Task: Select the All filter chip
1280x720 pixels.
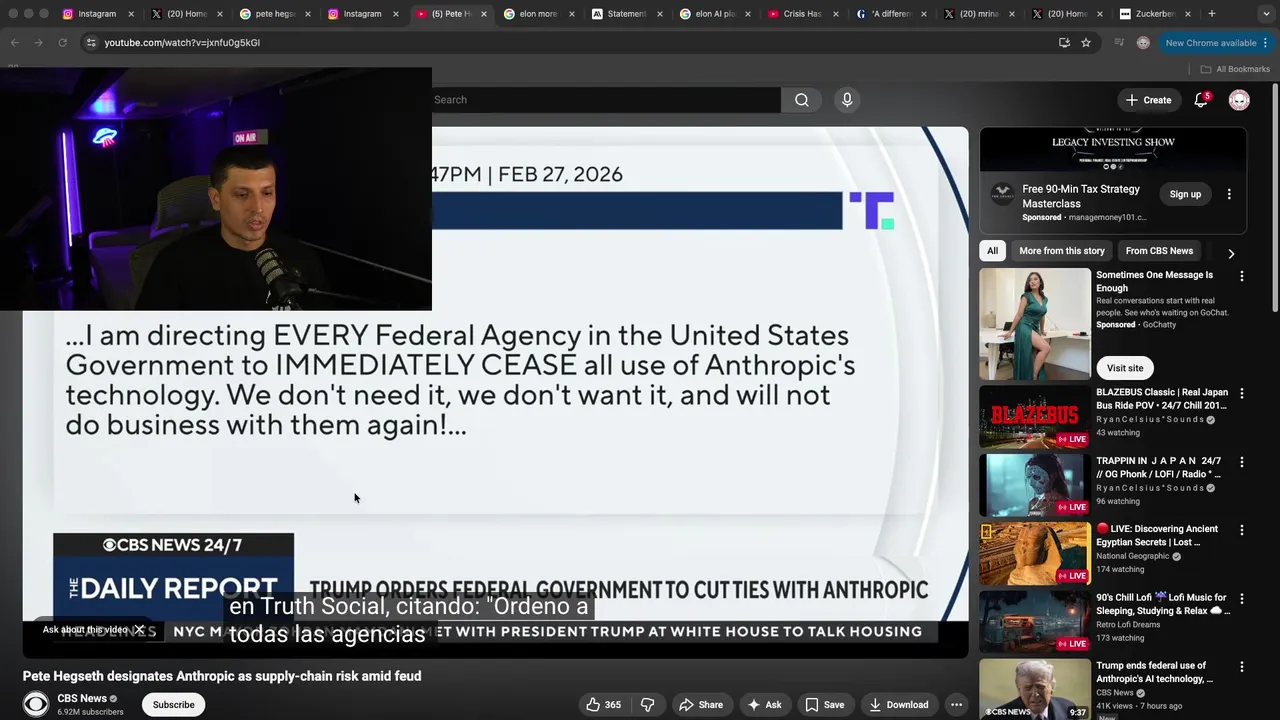Action: click(992, 251)
